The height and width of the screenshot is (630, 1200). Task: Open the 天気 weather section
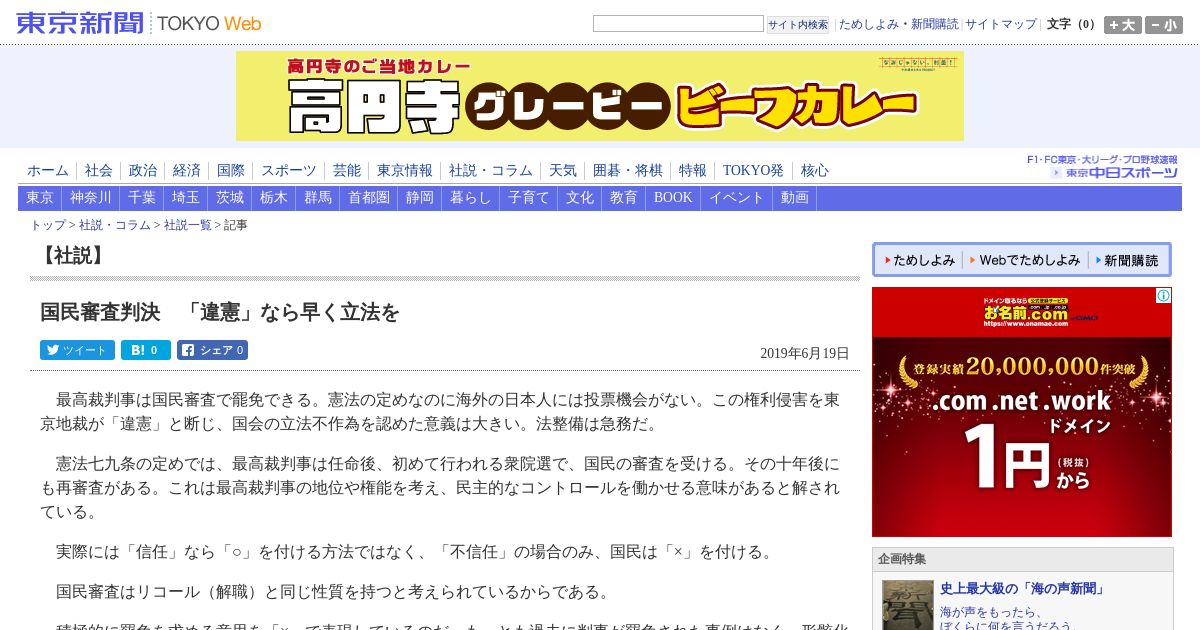click(563, 170)
